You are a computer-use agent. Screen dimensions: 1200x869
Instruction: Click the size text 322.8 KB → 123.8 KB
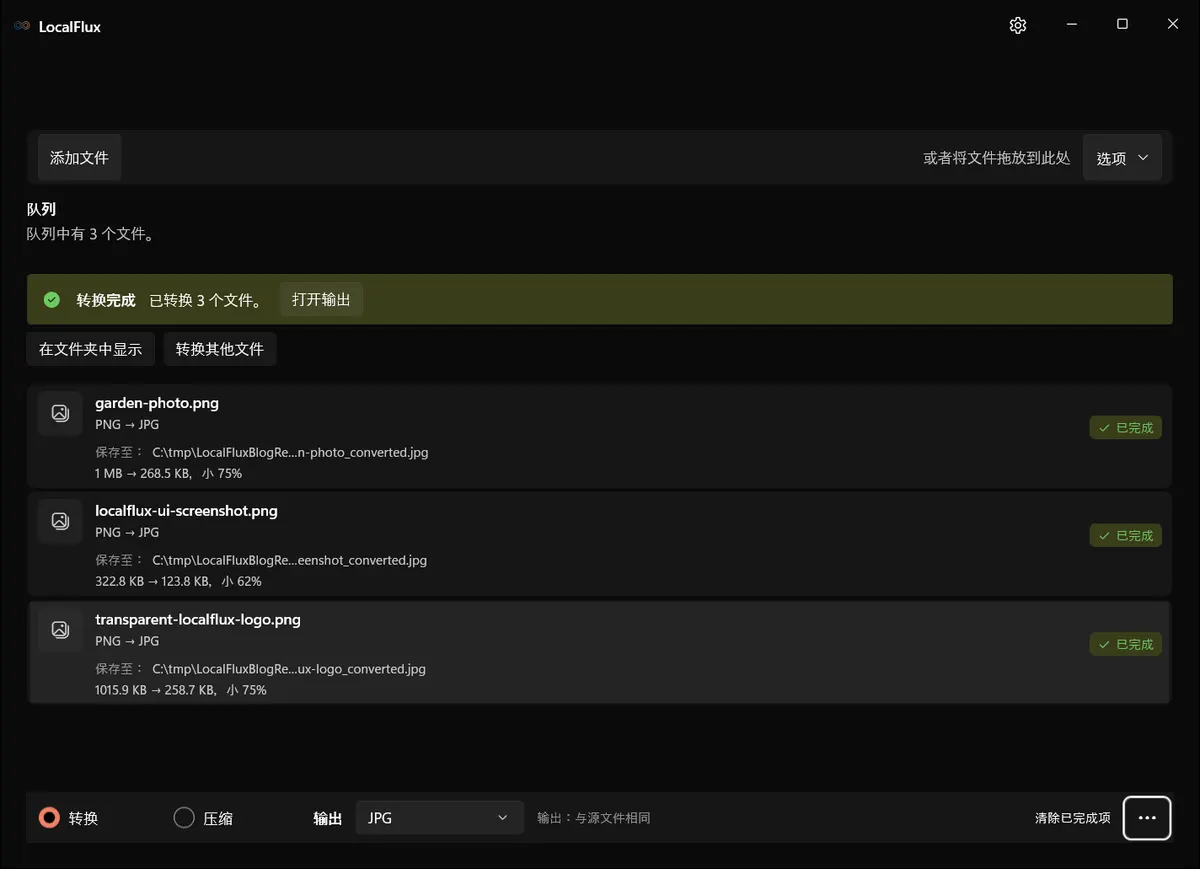tap(152, 581)
